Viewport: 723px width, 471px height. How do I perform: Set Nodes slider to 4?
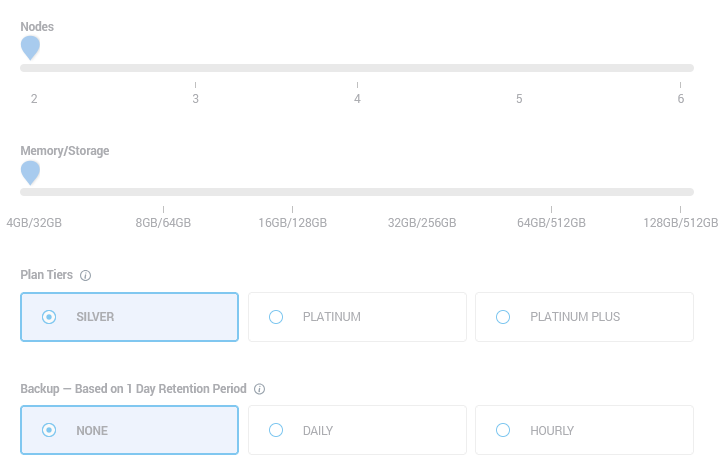[357, 68]
